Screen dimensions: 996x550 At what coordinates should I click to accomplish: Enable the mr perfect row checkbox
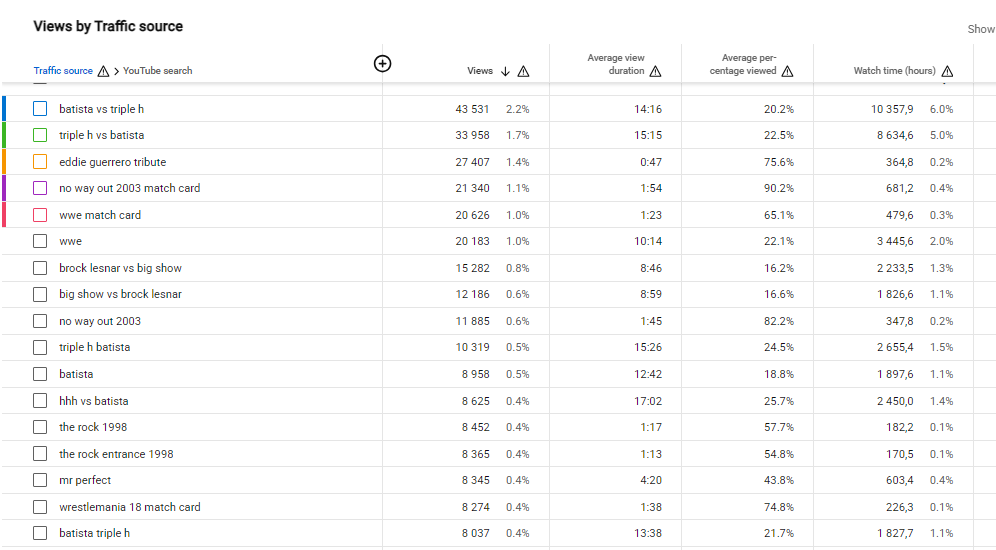click(x=40, y=480)
